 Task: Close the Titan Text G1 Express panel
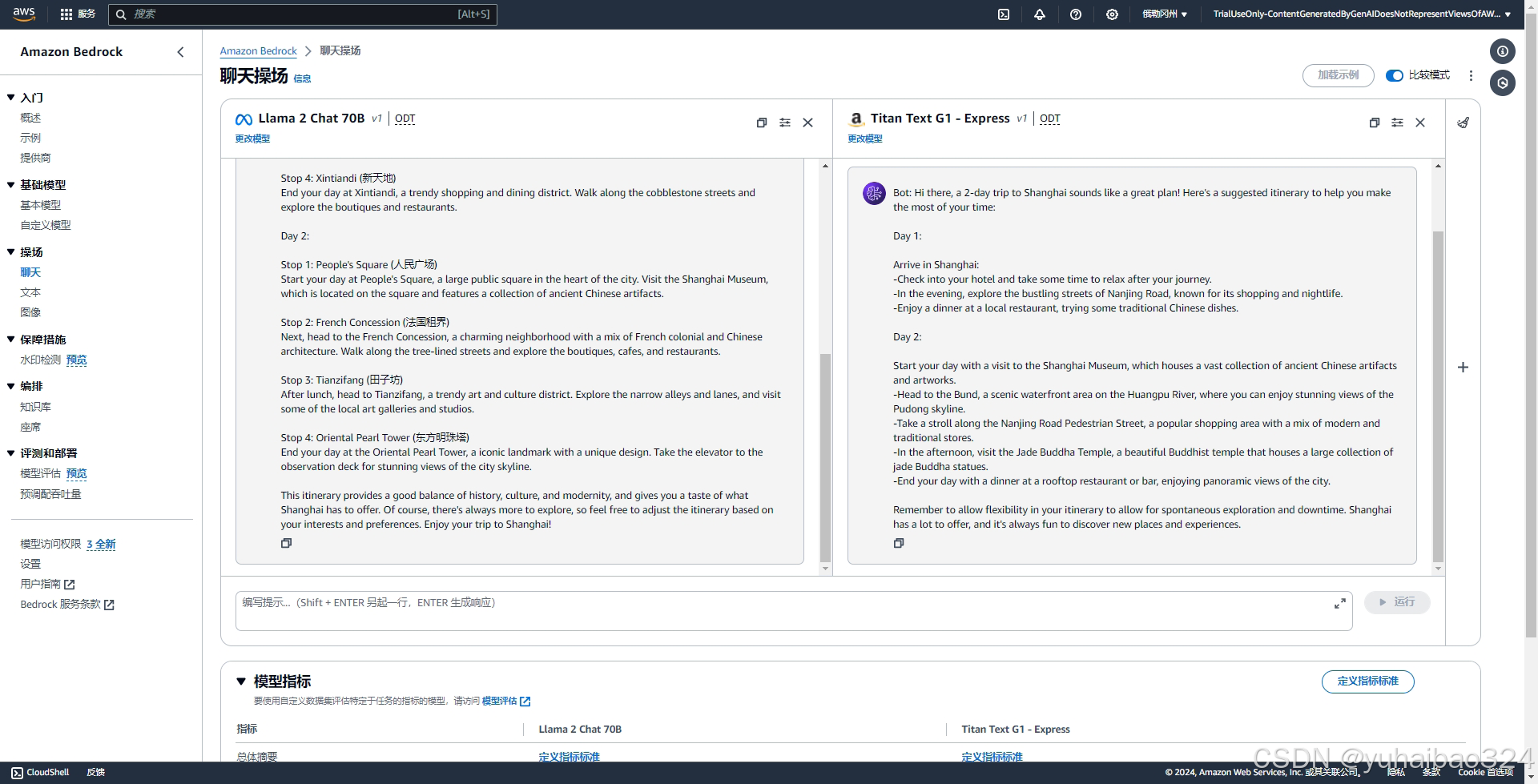click(x=1420, y=123)
